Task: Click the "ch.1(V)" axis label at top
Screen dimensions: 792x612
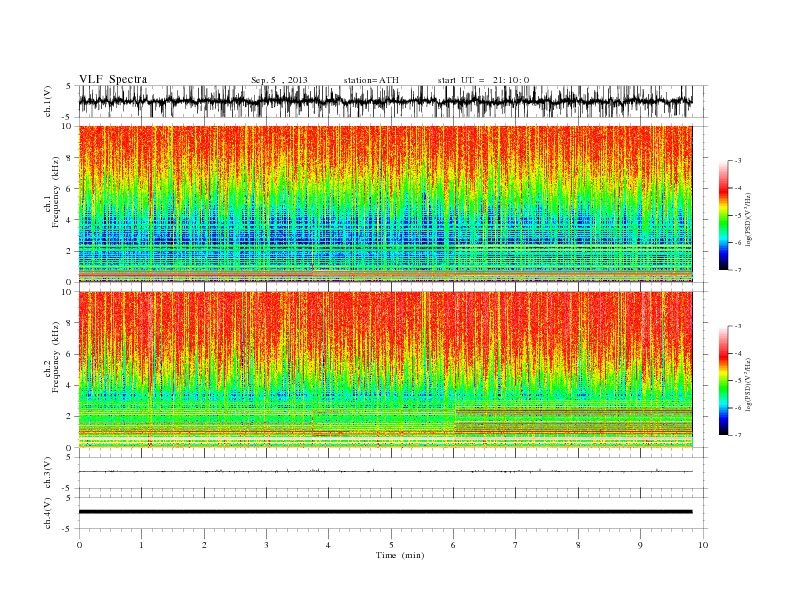Action: click(48, 101)
